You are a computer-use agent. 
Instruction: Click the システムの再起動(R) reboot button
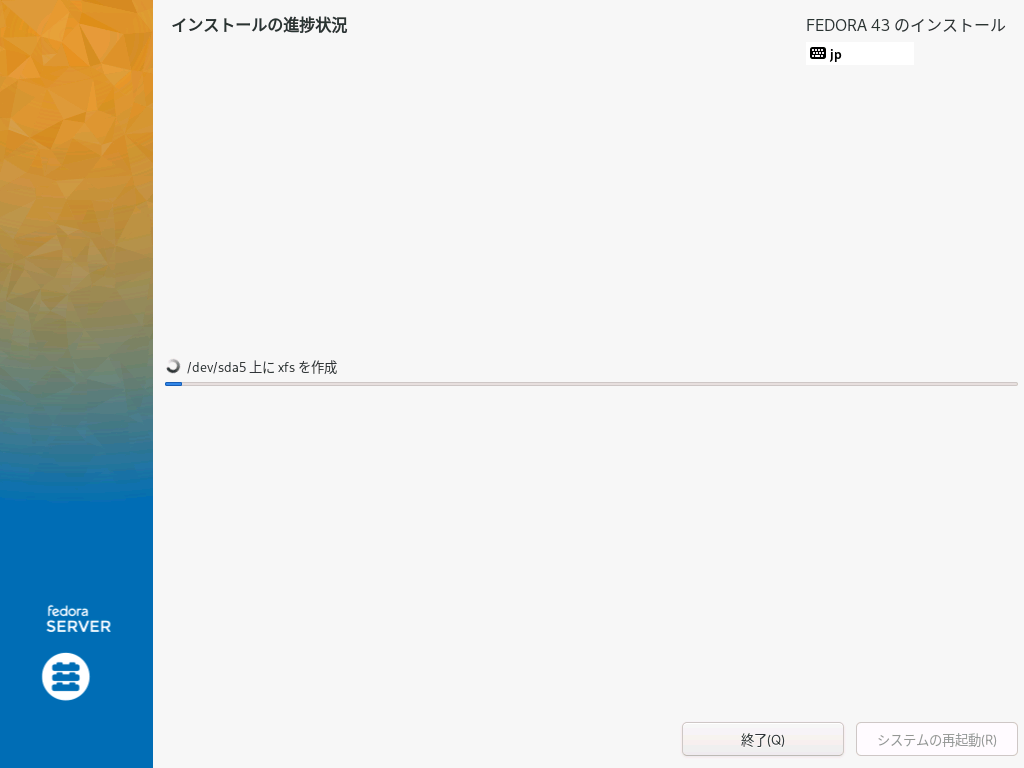click(x=936, y=740)
